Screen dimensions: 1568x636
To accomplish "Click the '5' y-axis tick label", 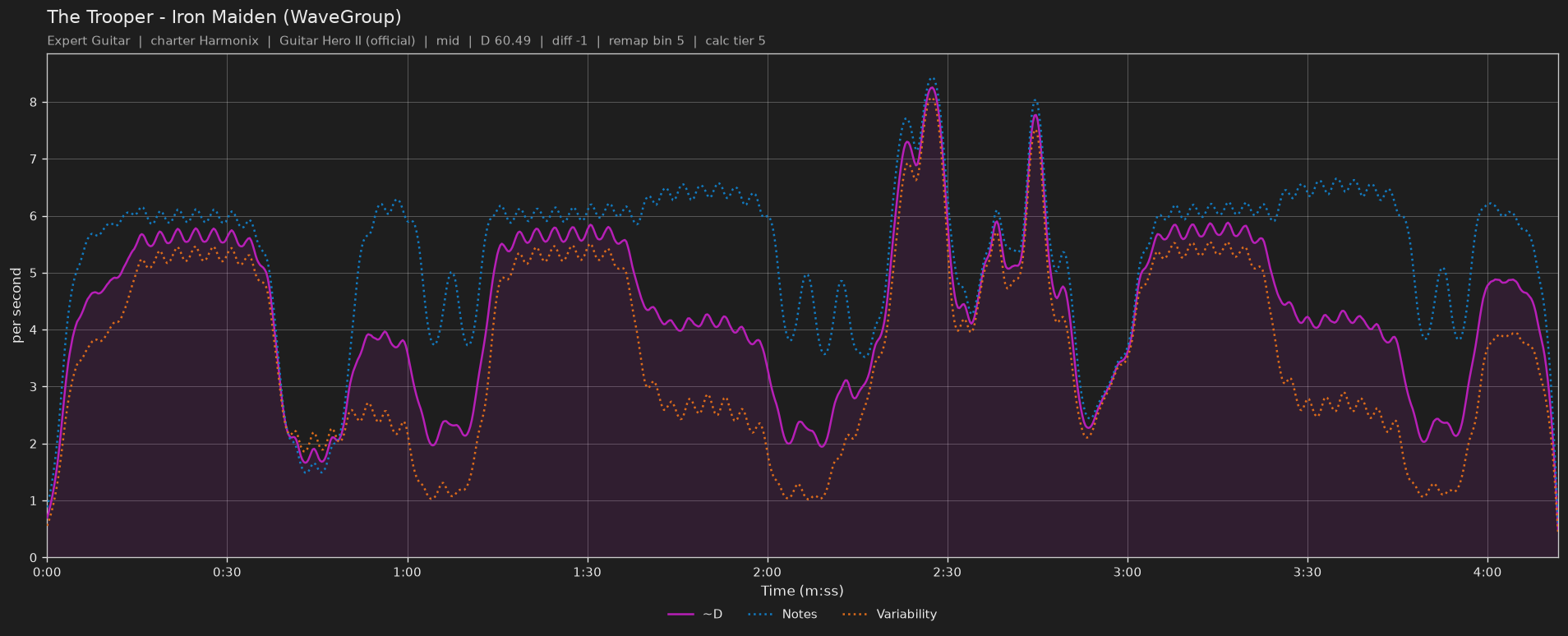I will (x=34, y=273).
